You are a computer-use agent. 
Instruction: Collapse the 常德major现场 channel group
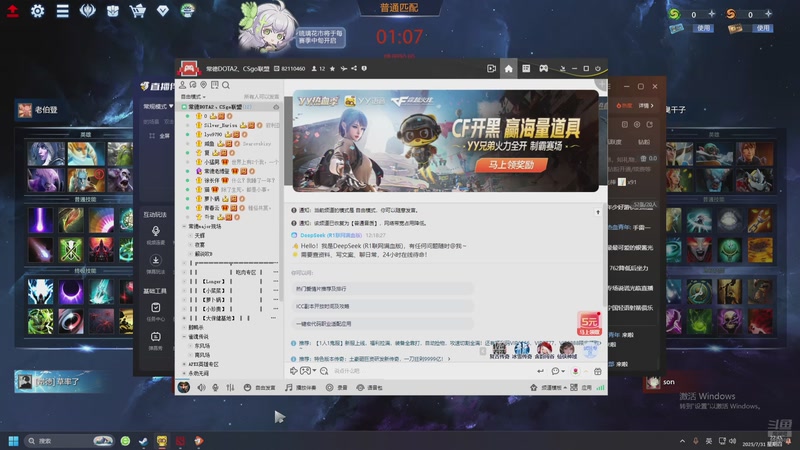184,226
